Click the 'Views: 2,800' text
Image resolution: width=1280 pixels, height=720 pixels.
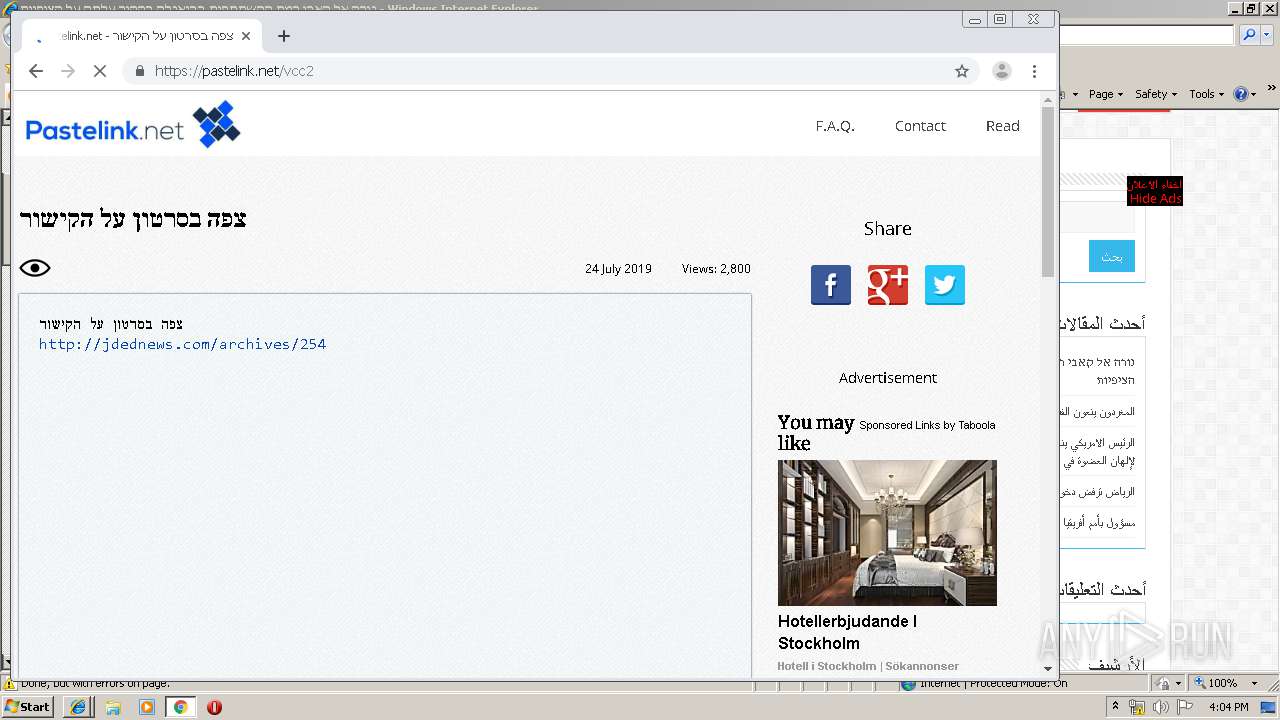pyautogui.click(x=716, y=269)
